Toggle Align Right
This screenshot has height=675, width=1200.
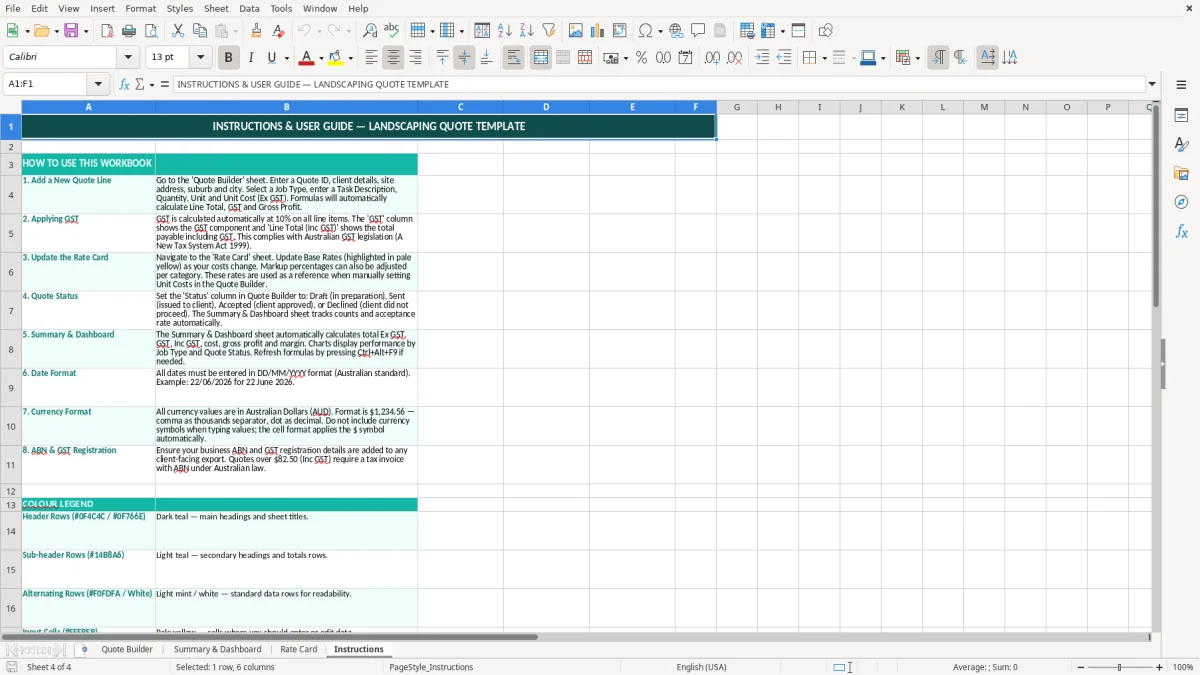tap(415, 58)
